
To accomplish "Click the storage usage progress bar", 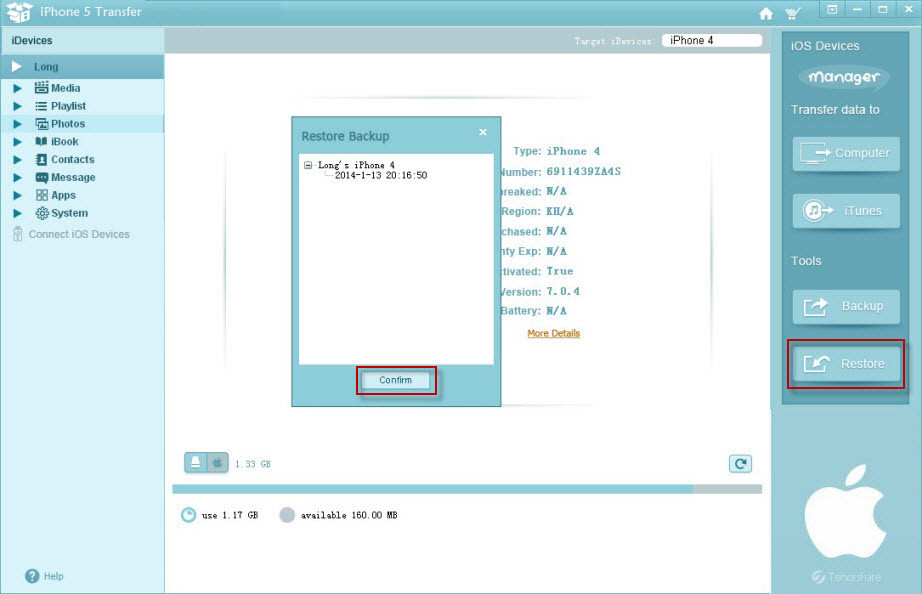I will (467, 489).
